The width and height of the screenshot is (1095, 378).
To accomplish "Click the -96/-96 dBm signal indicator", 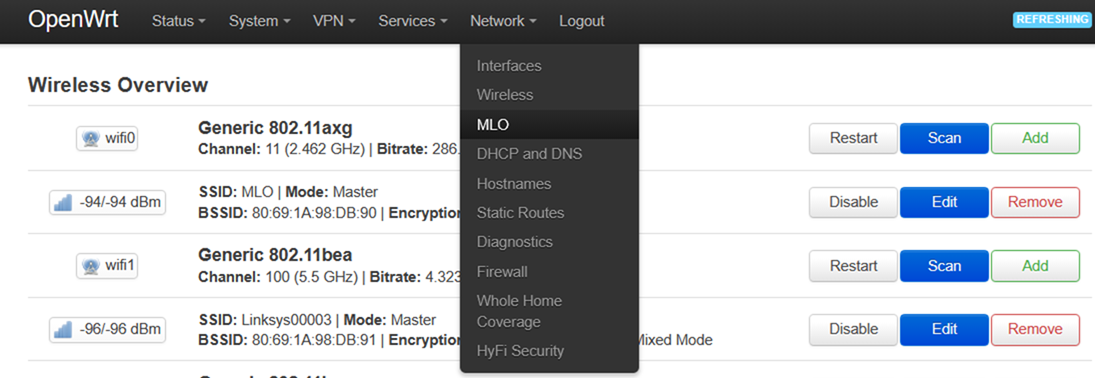I will [107, 329].
